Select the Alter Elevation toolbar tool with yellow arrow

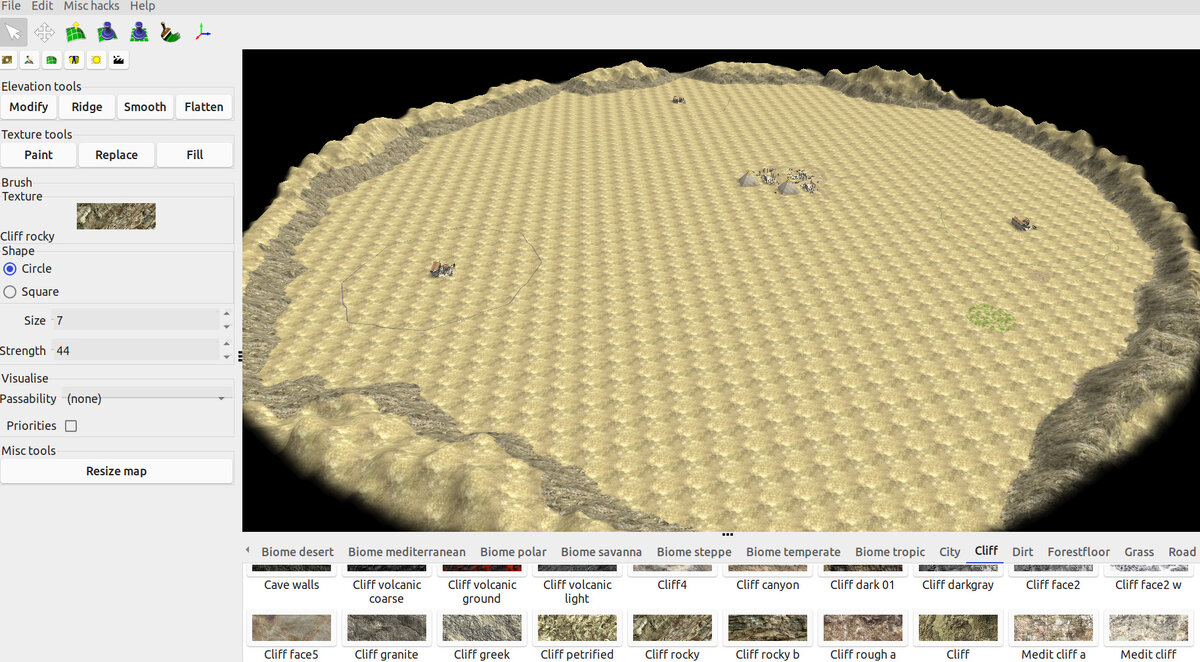76,32
